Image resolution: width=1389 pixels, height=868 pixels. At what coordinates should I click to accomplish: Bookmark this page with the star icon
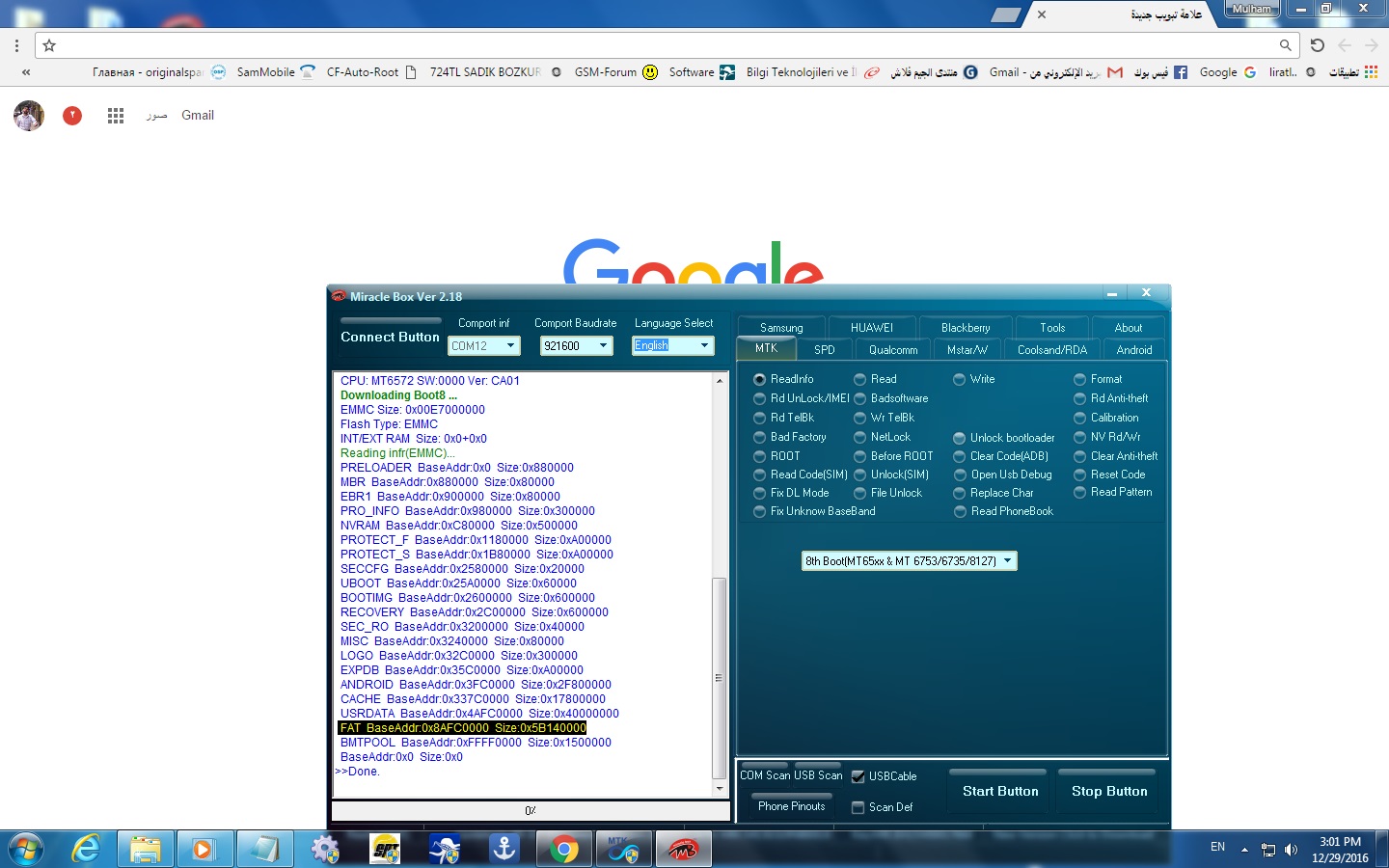tap(49, 45)
